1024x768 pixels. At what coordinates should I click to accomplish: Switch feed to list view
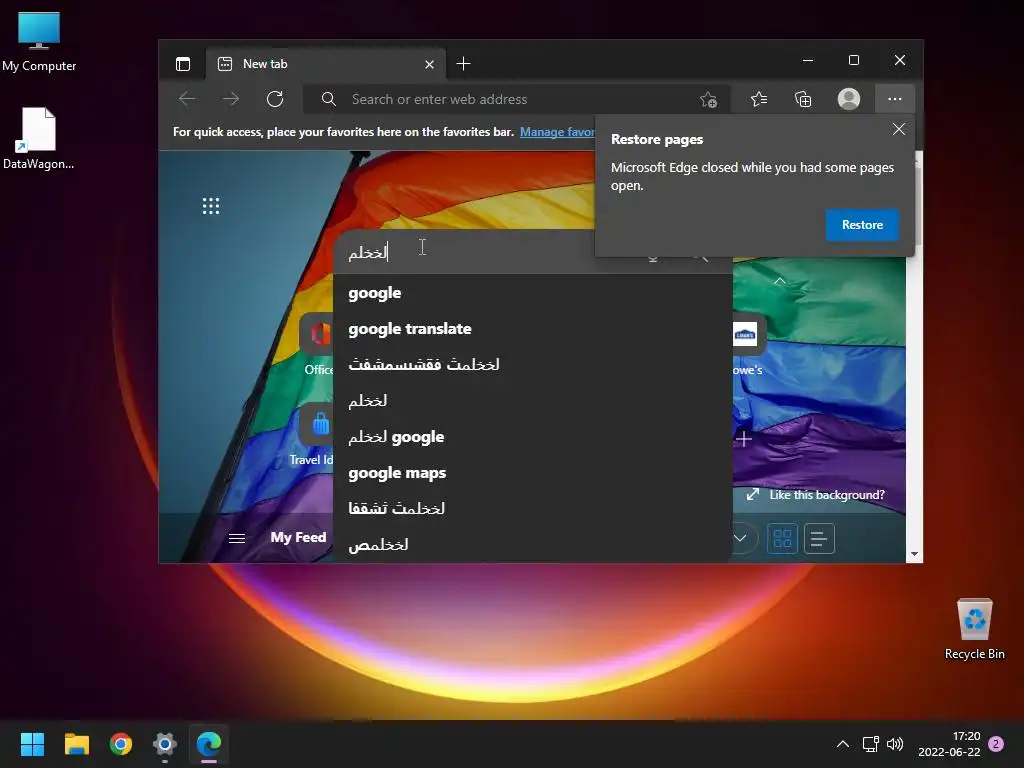click(819, 539)
